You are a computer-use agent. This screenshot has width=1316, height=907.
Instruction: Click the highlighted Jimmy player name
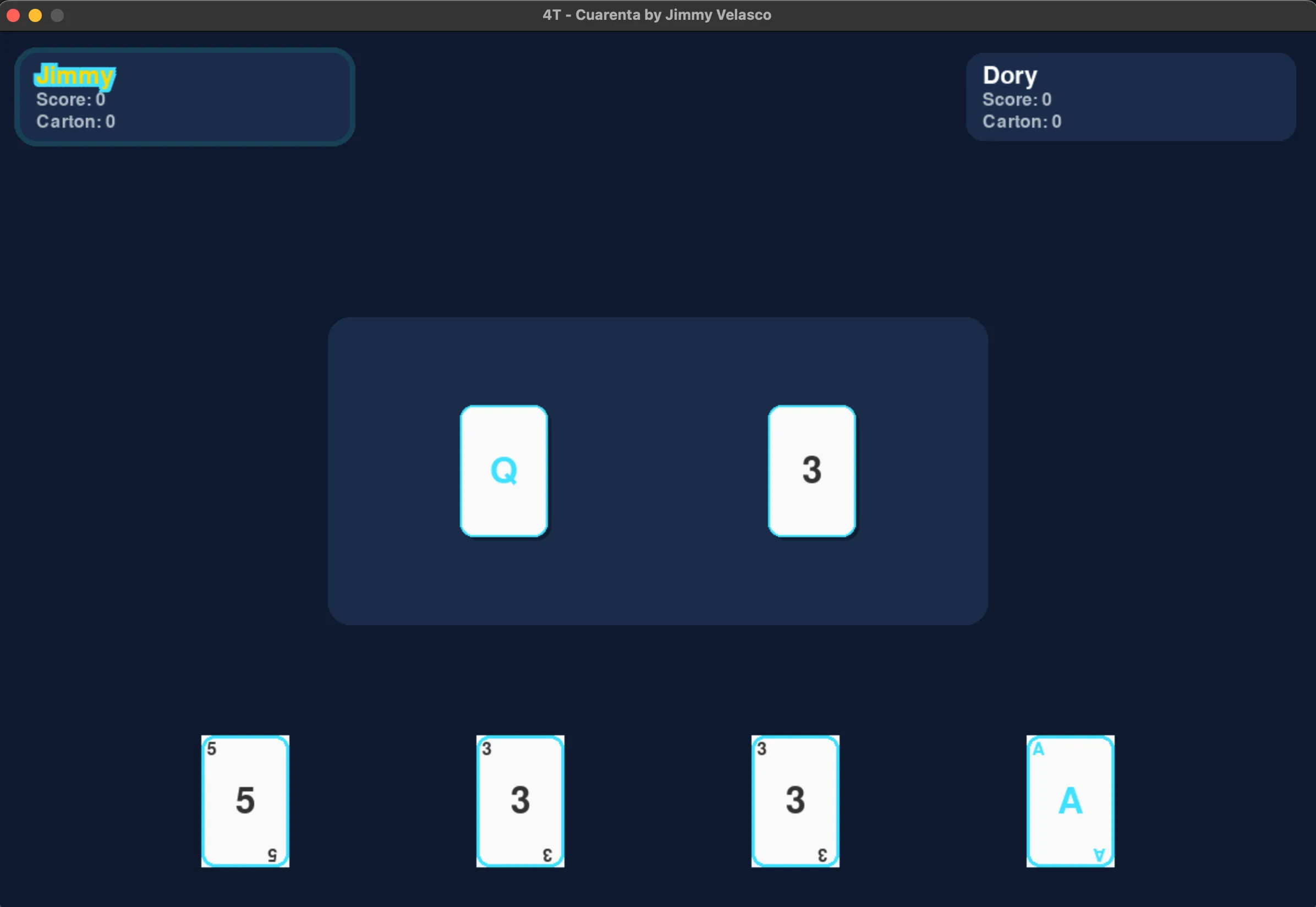tap(75, 75)
